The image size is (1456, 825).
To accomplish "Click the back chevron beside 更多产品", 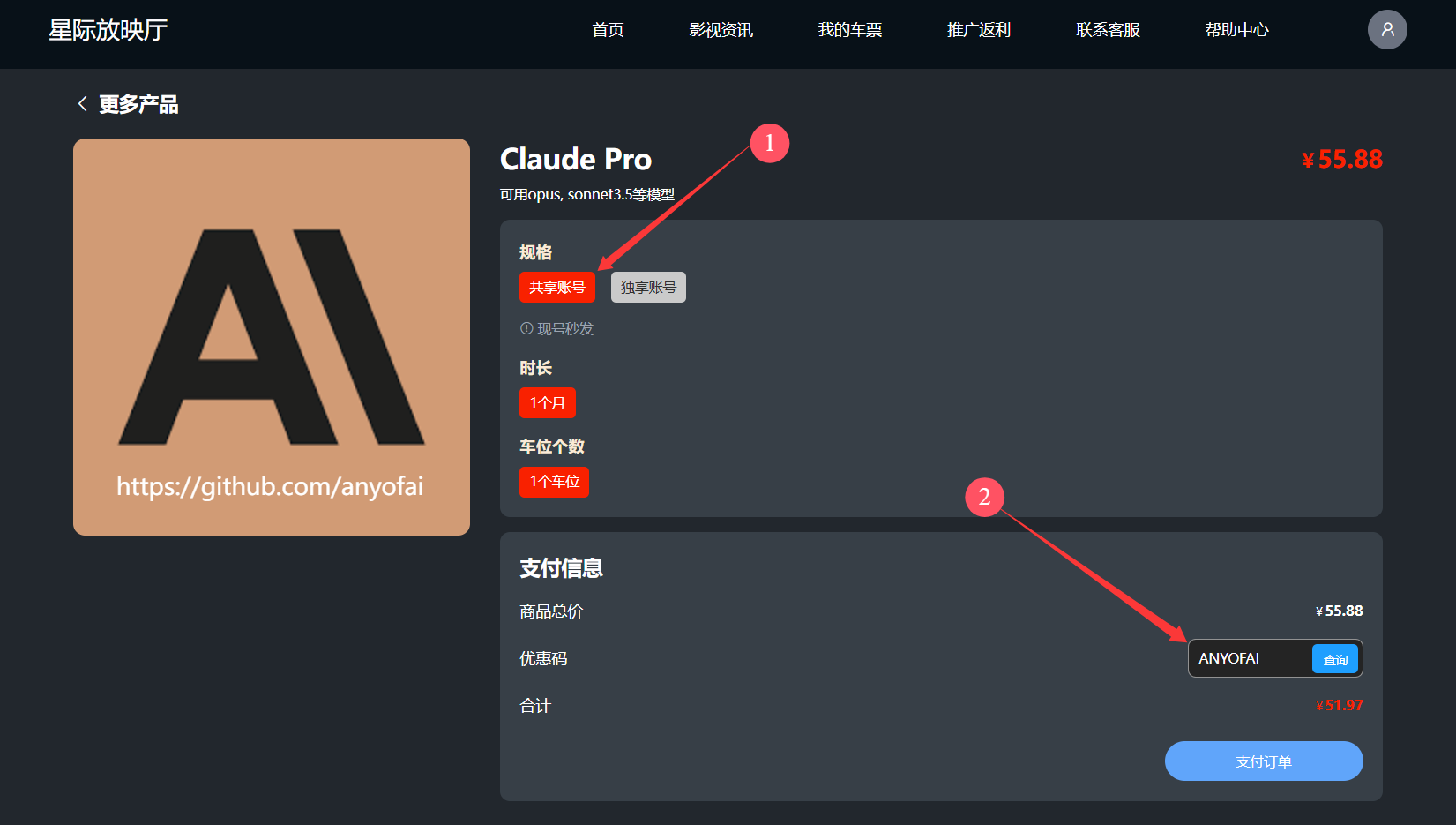I will [x=83, y=104].
